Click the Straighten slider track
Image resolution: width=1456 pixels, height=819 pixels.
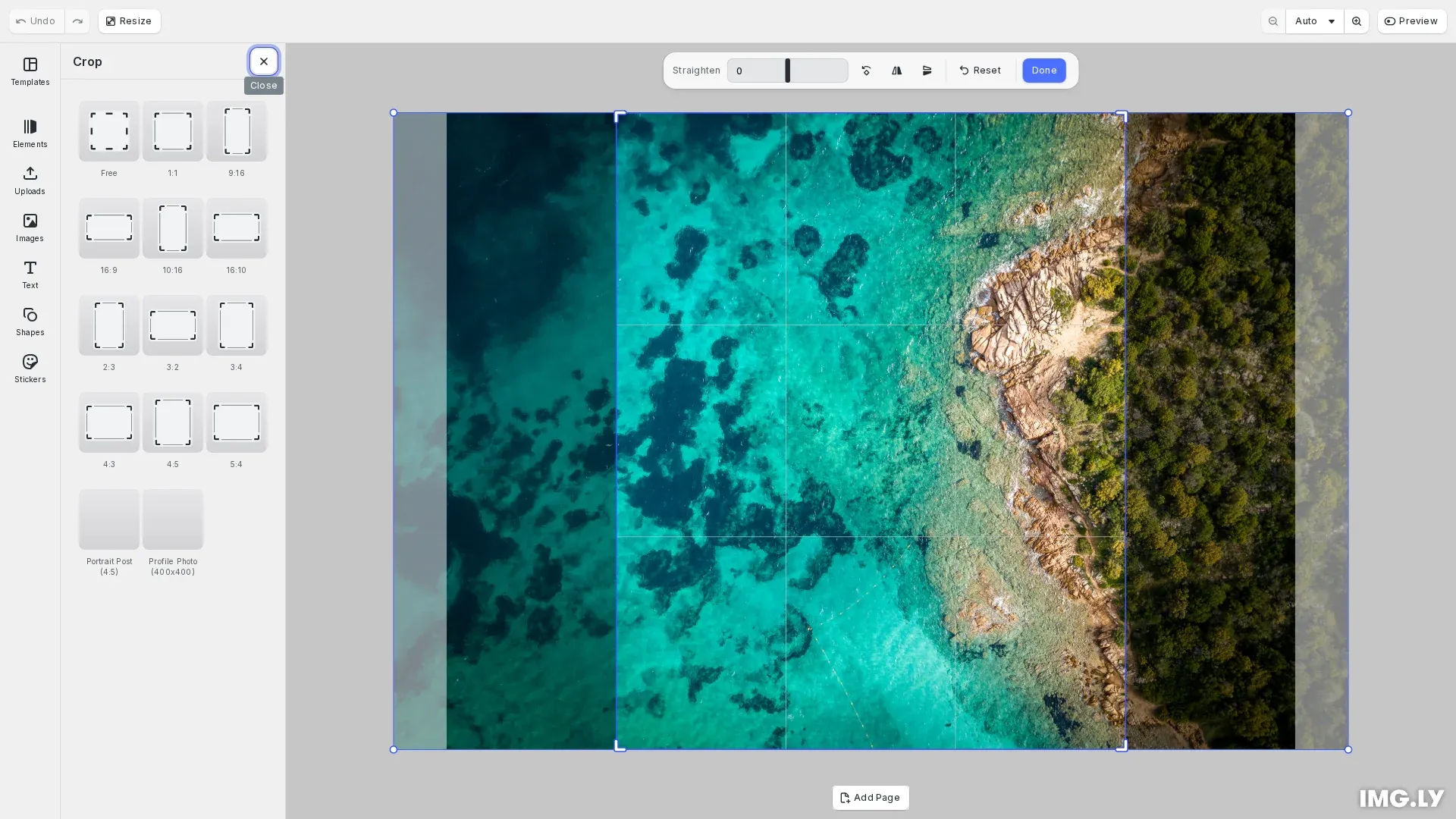click(x=819, y=71)
